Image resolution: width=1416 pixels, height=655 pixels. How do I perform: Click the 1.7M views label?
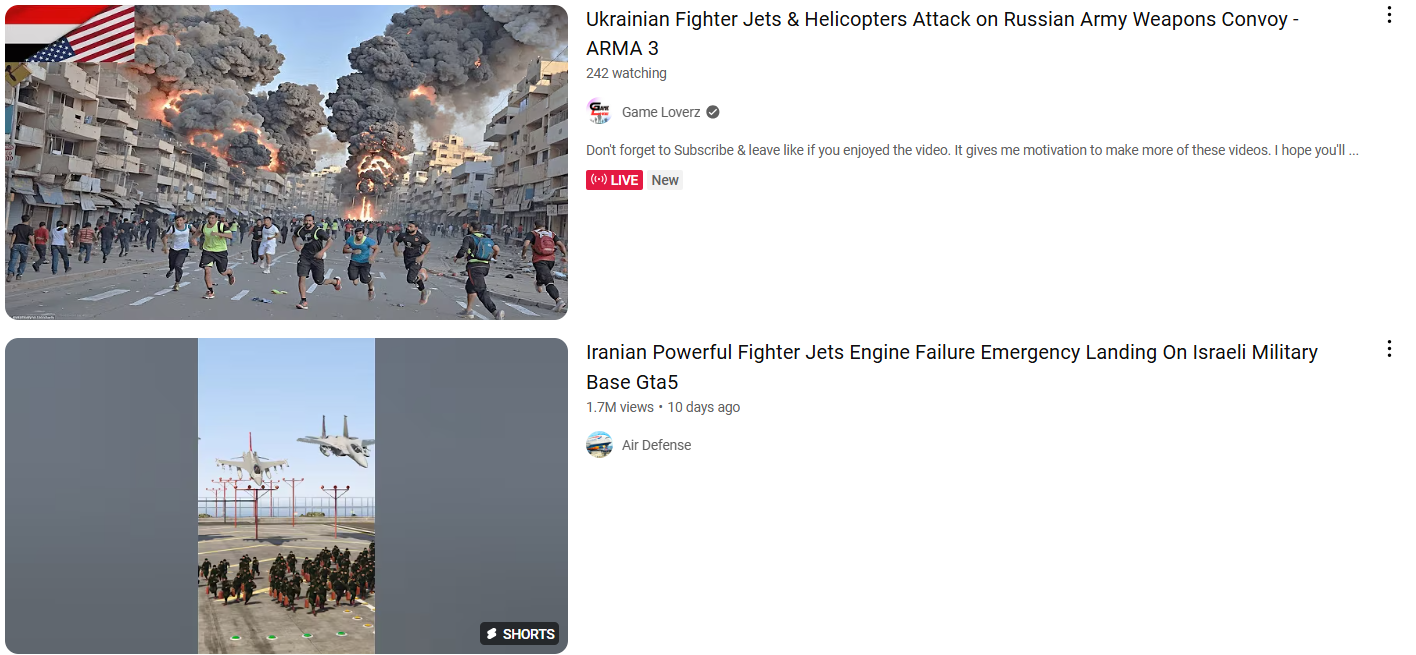click(x=619, y=407)
